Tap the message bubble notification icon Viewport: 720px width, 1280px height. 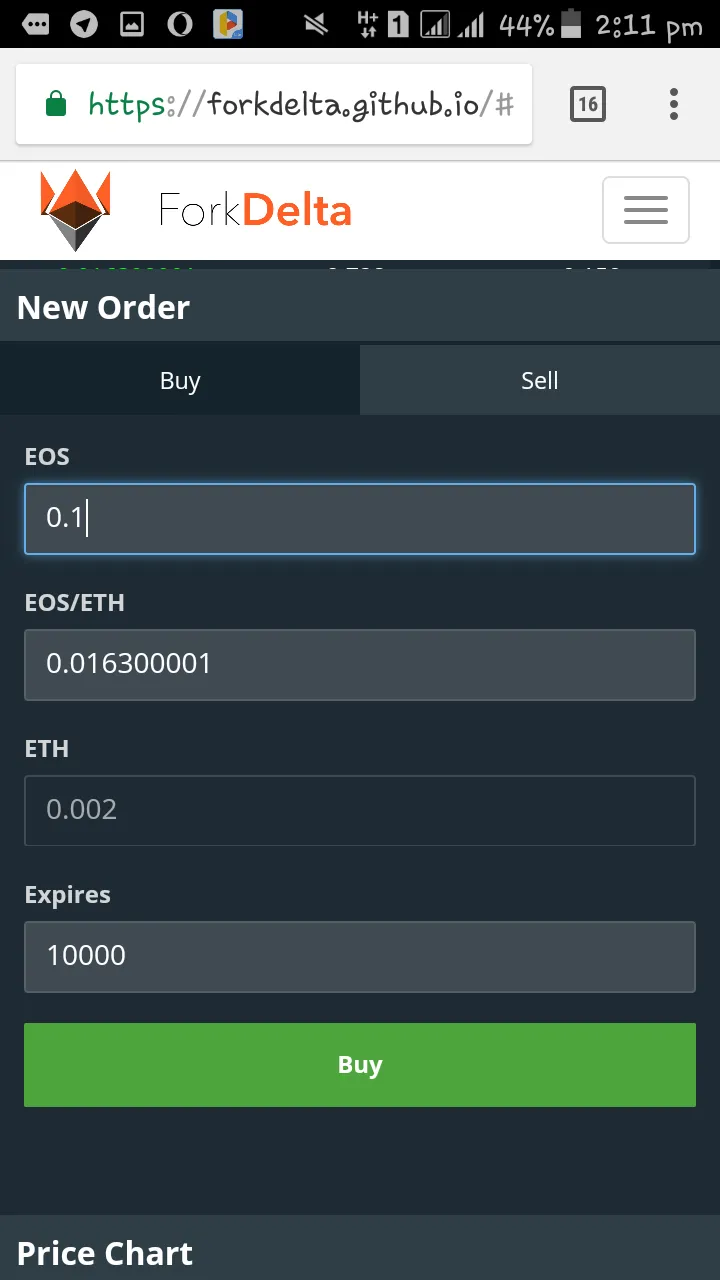(36, 25)
